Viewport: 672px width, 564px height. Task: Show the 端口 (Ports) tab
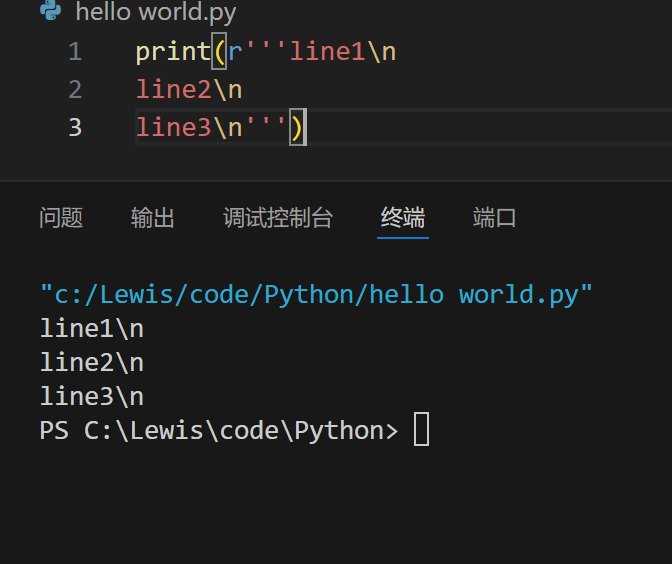495,218
